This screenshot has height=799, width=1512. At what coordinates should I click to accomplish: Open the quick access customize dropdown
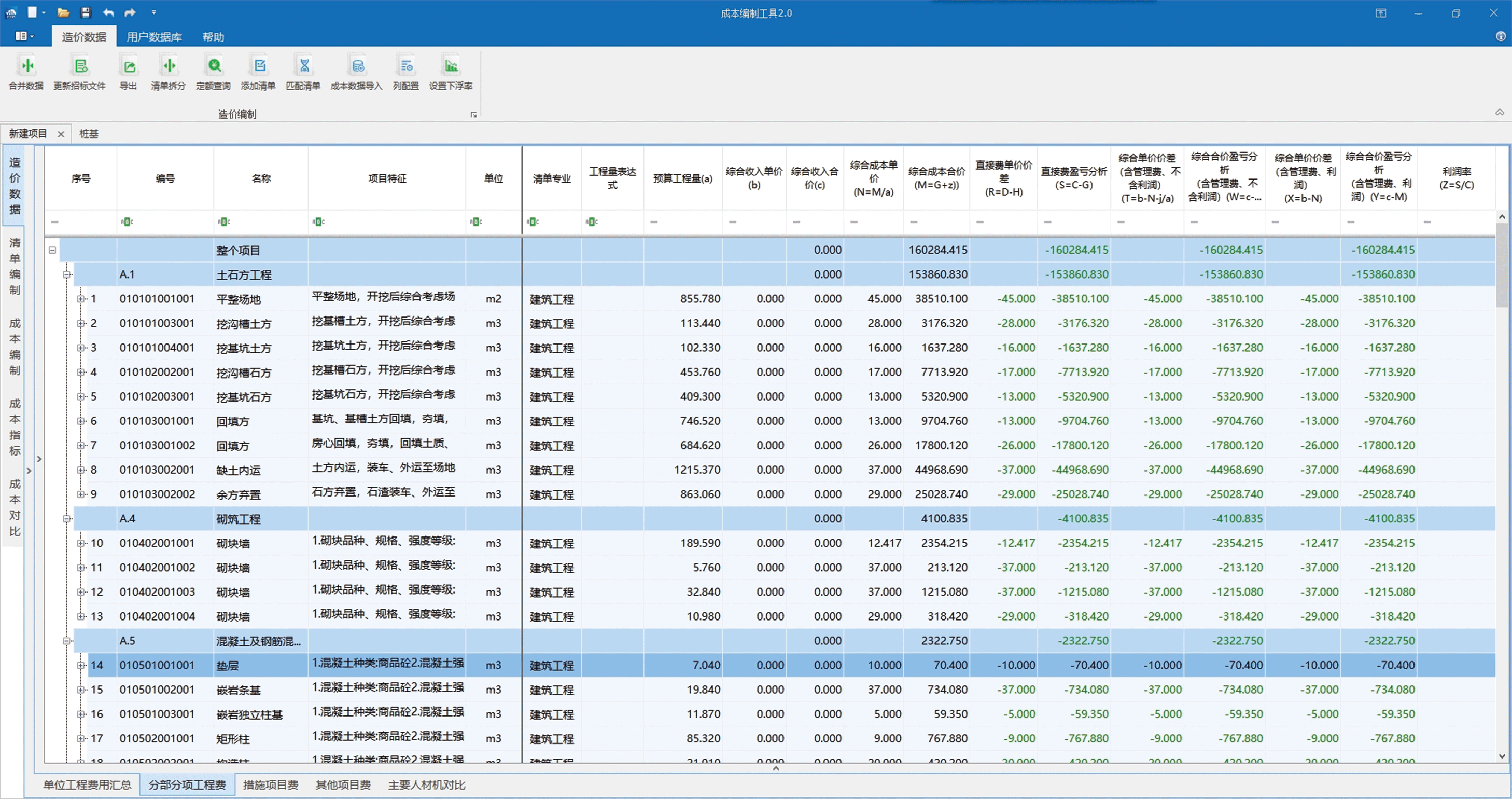tap(154, 12)
